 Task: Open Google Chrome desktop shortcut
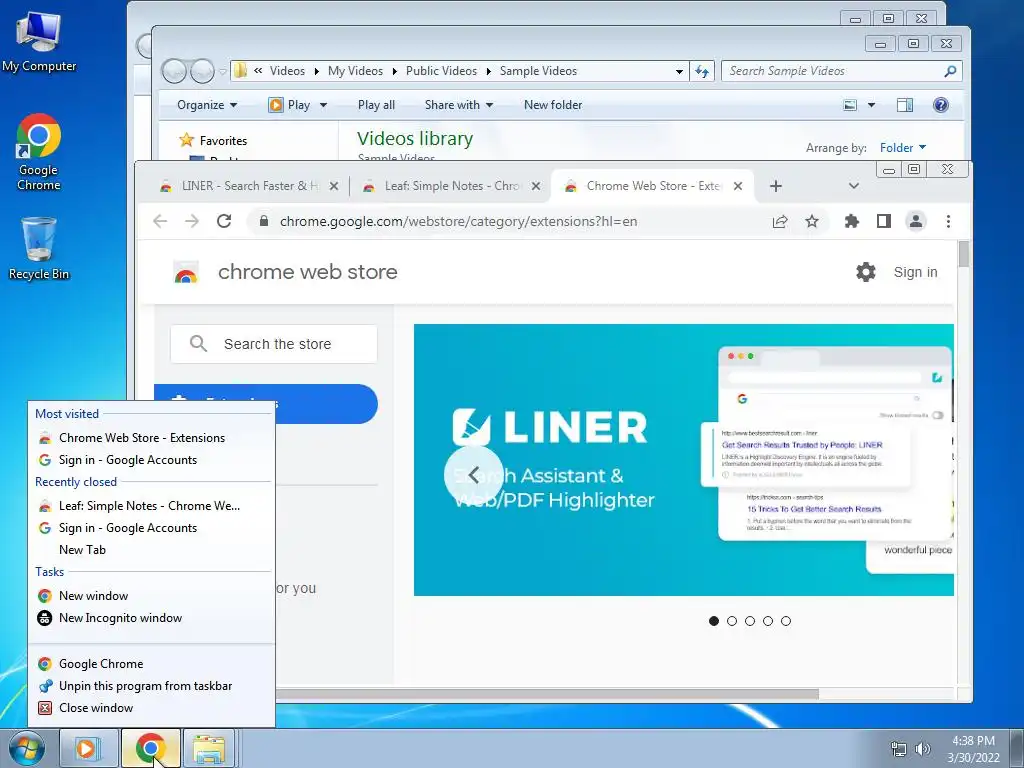pyautogui.click(x=39, y=152)
